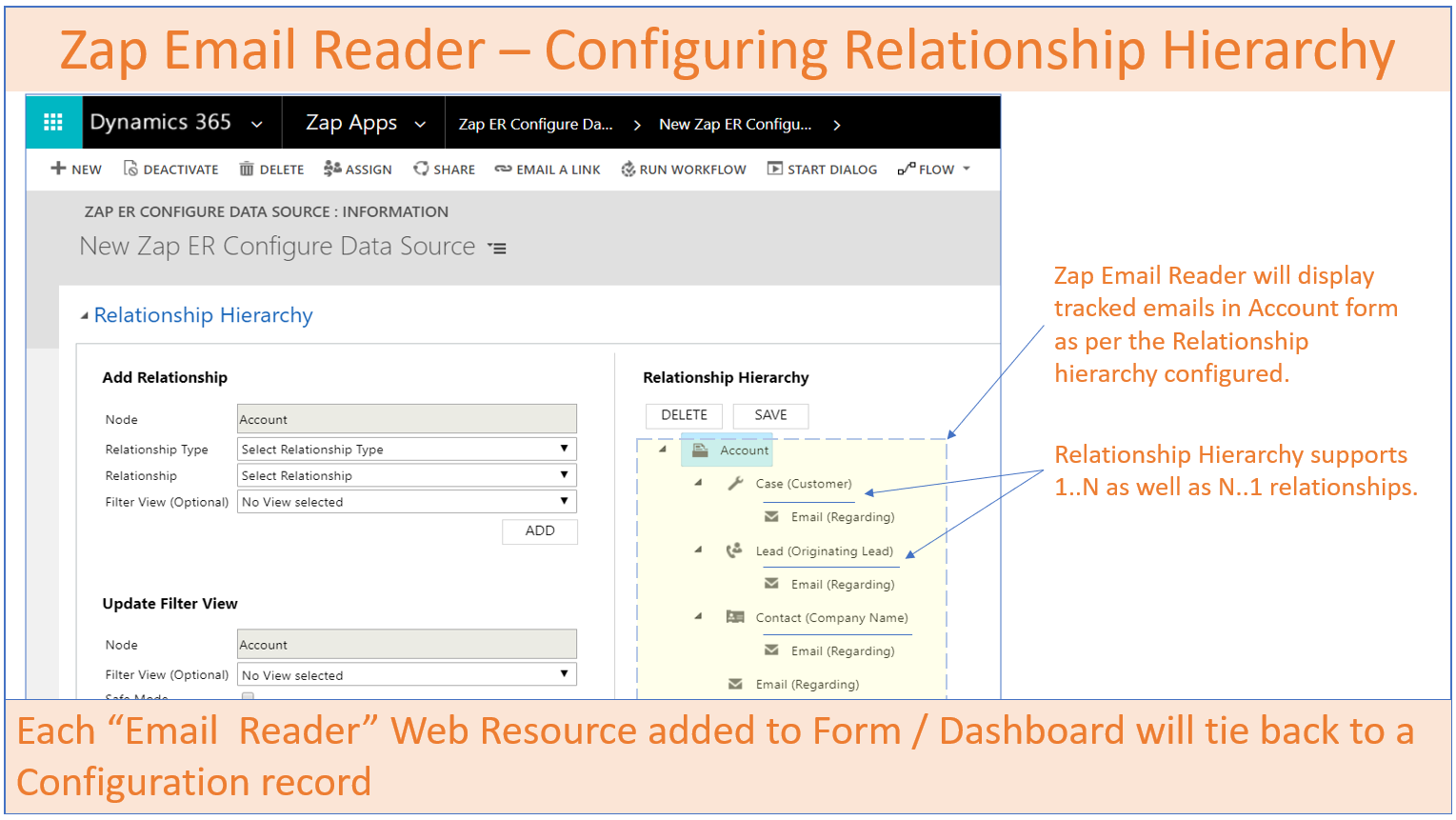Open the Dynamics 365 app launcher grid
Screen dimensions: 1456x820
coord(53,122)
